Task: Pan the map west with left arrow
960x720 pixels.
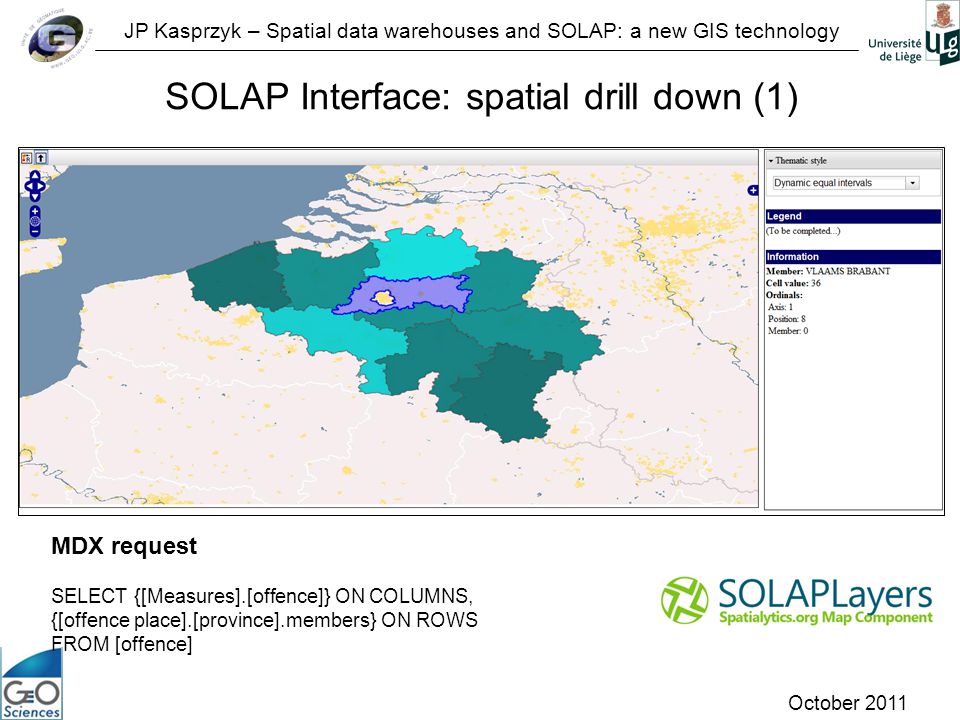Action: click(29, 186)
